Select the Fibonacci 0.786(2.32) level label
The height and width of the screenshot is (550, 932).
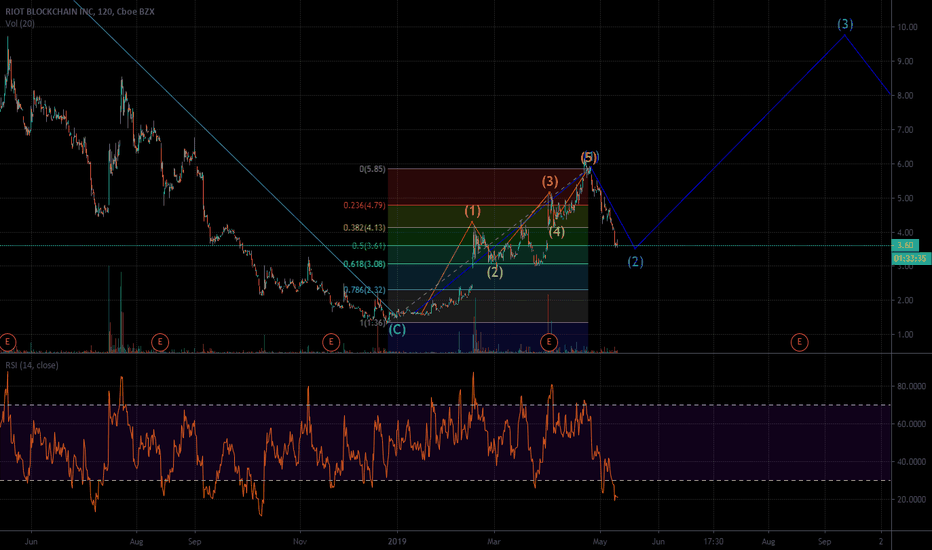pyautogui.click(x=364, y=290)
